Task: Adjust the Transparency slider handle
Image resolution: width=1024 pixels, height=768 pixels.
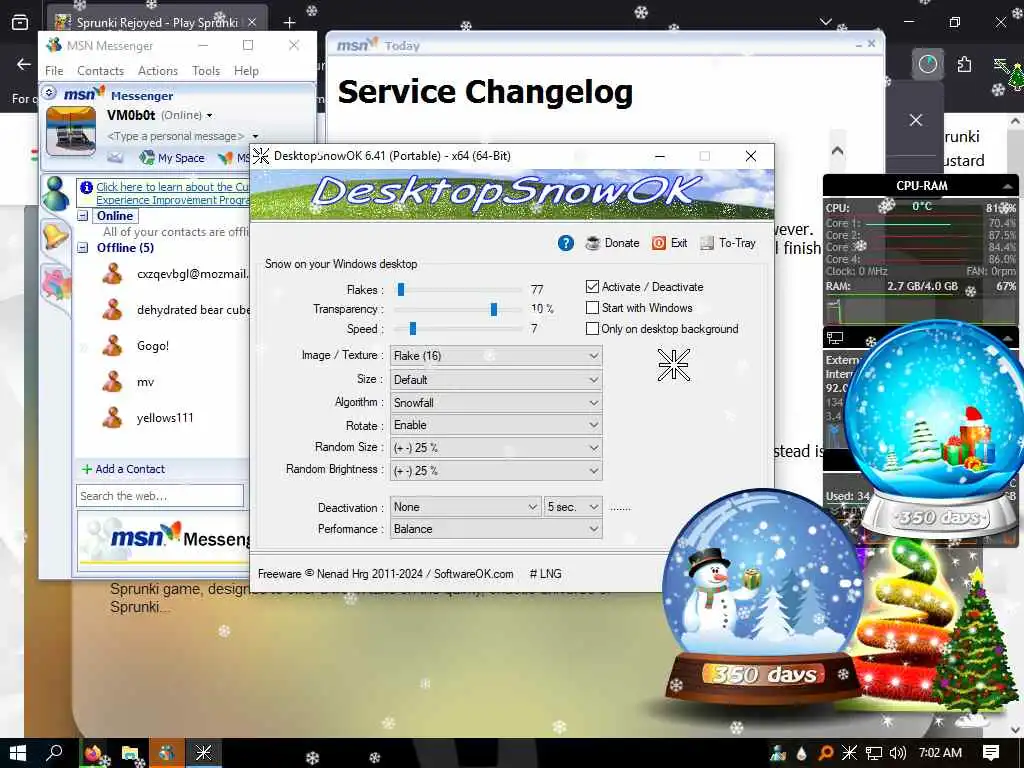Action: coord(494,309)
